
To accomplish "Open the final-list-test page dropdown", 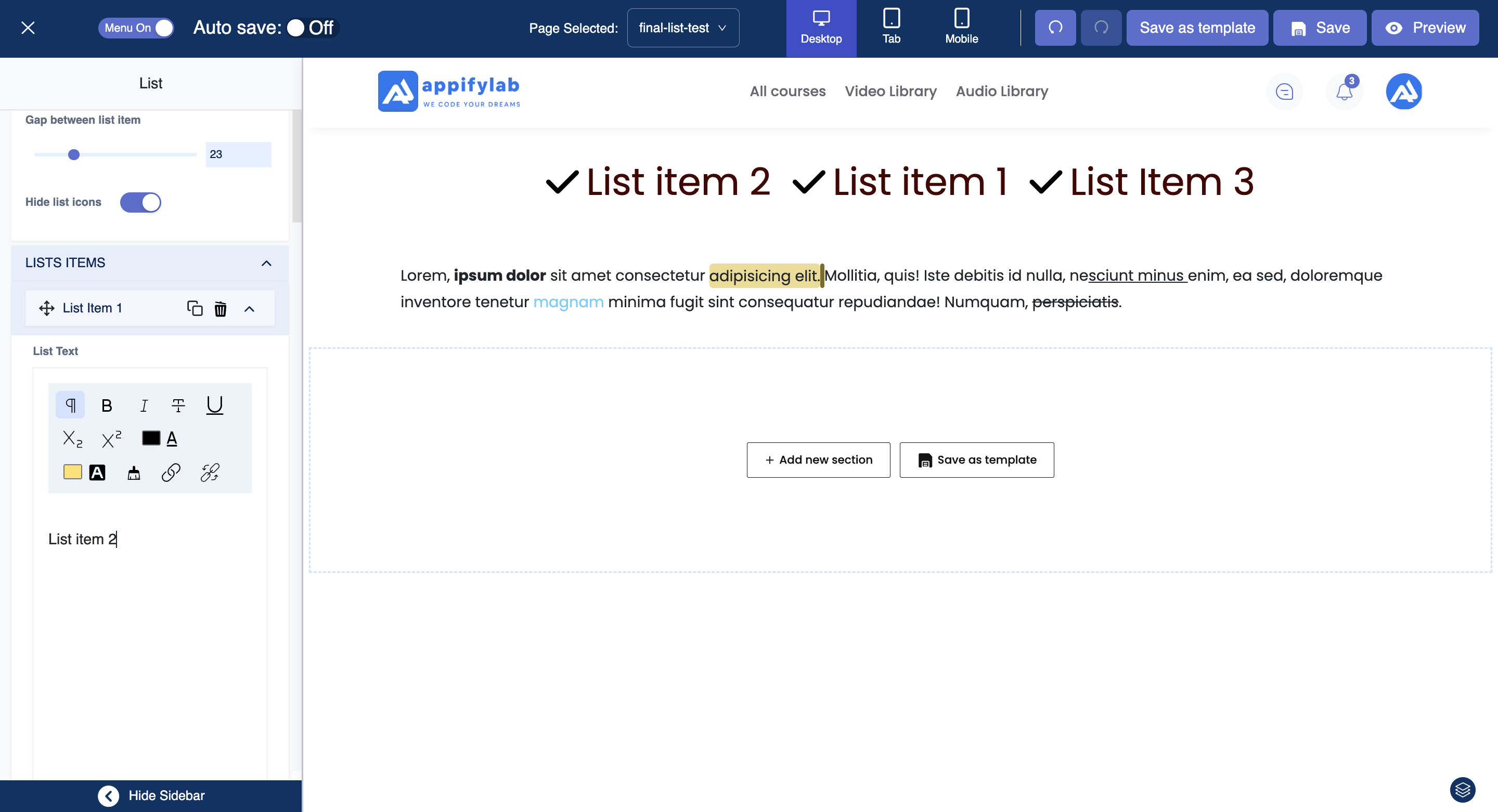I will [x=683, y=28].
